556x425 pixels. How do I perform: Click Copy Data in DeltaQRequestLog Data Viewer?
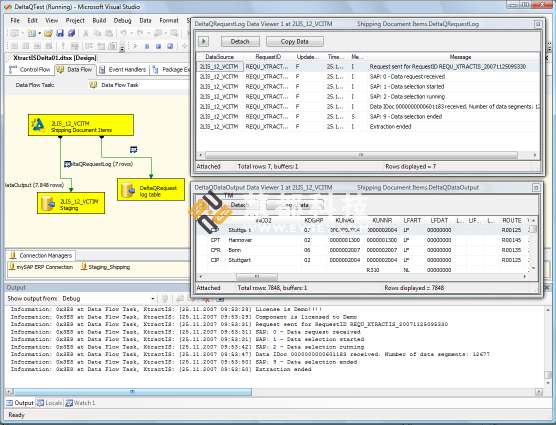pyautogui.click(x=295, y=41)
